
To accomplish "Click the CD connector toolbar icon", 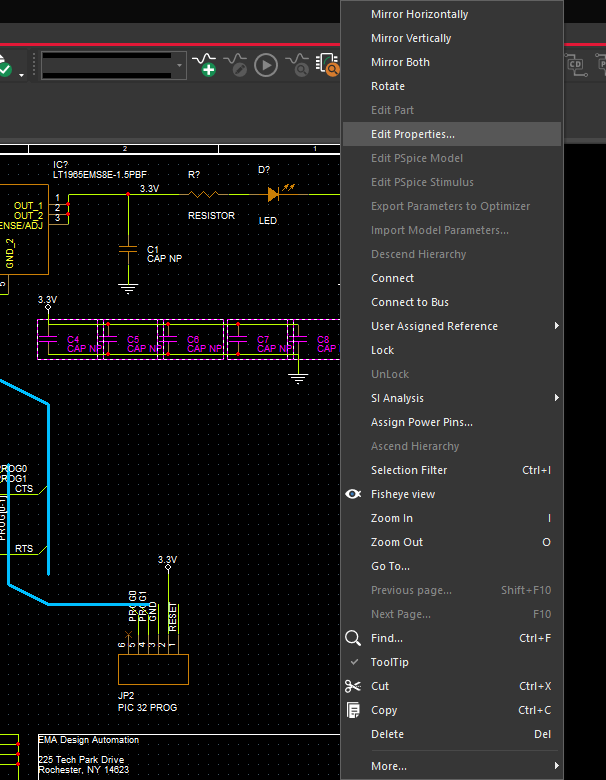I will 577,65.
